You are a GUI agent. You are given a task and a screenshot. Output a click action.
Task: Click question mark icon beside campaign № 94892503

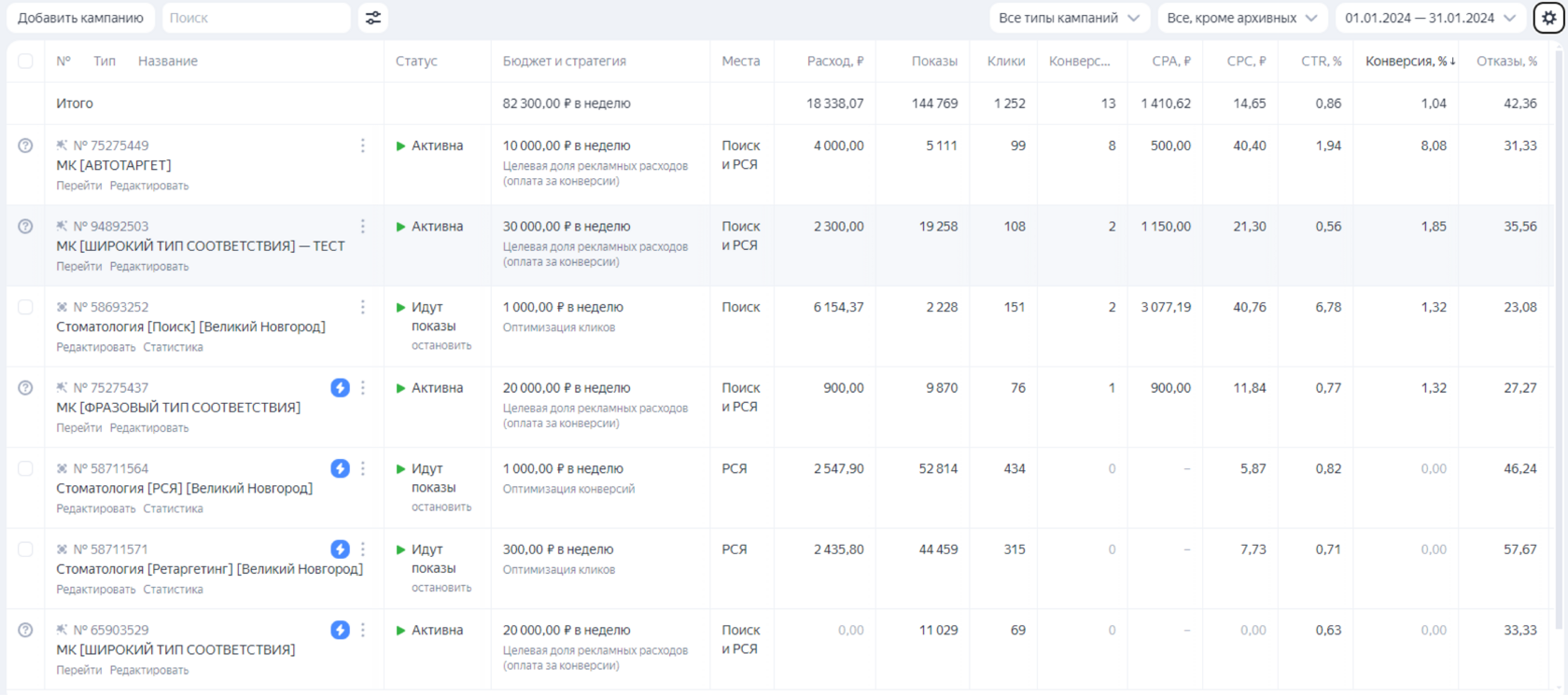(26, 227)
